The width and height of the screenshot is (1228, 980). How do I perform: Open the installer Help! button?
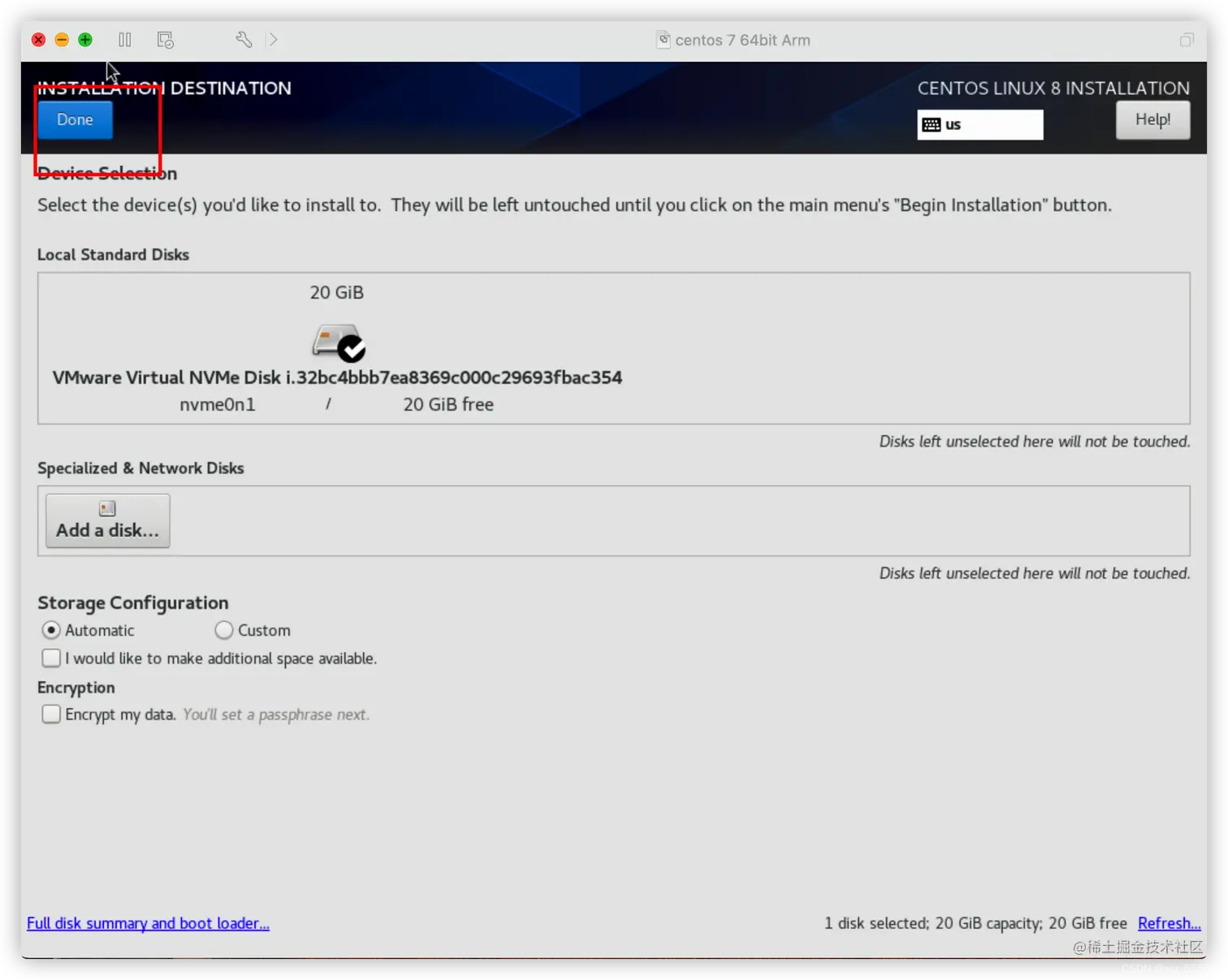(x=1152, y=119)
